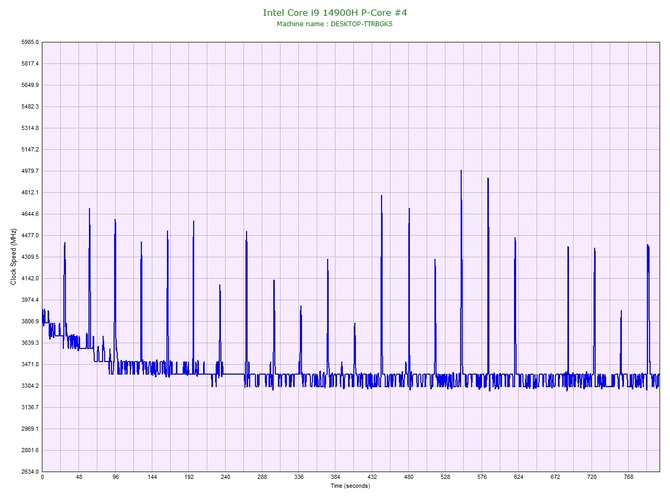The height and width of the screenshot is (503, 670).
Task: Click the chart title 'Intel Core i9 14900H P-Core #4'
Action: click(x=335, y=12)
